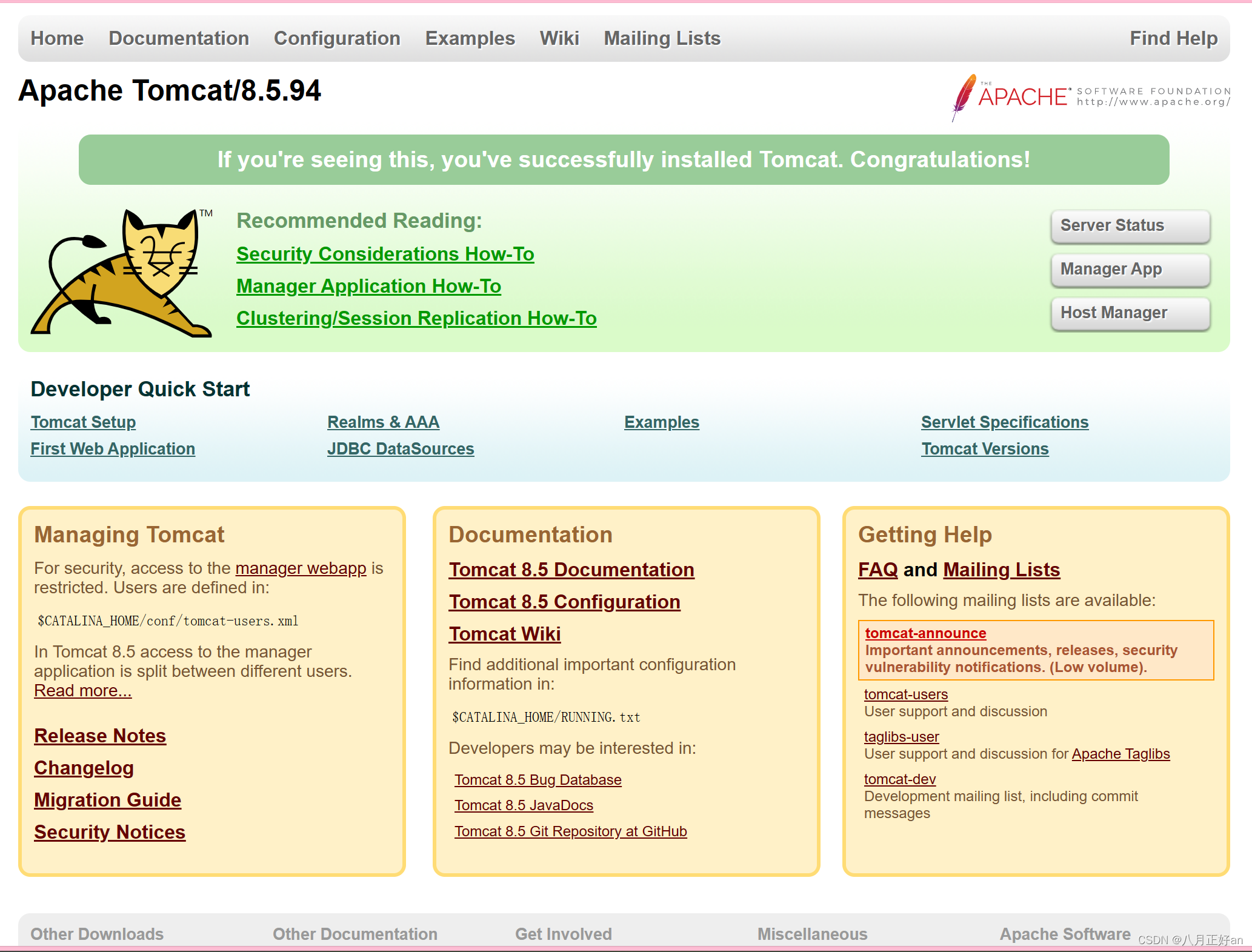
Task: Click the Other Downloads footer heading
Action: click(97, 934)
